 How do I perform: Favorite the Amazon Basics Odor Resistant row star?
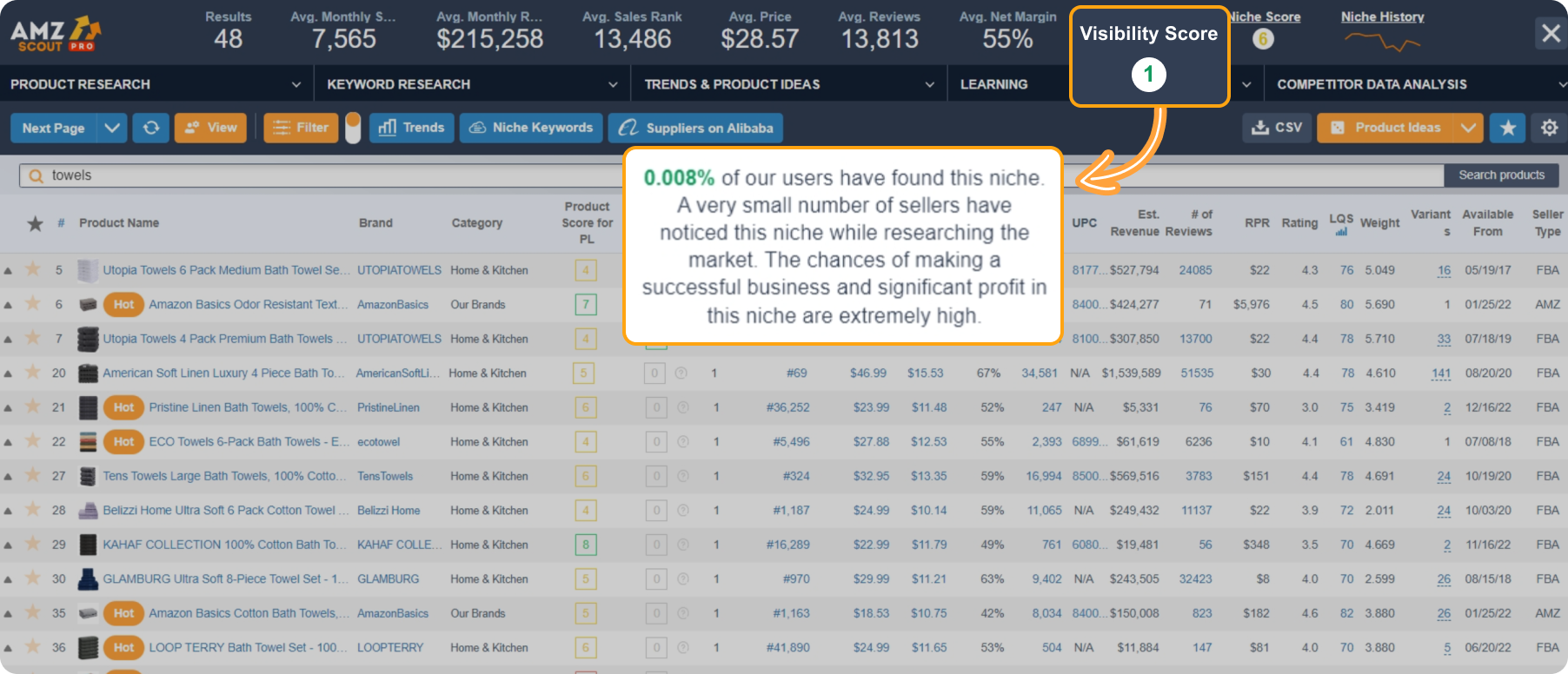pos(33,303)
